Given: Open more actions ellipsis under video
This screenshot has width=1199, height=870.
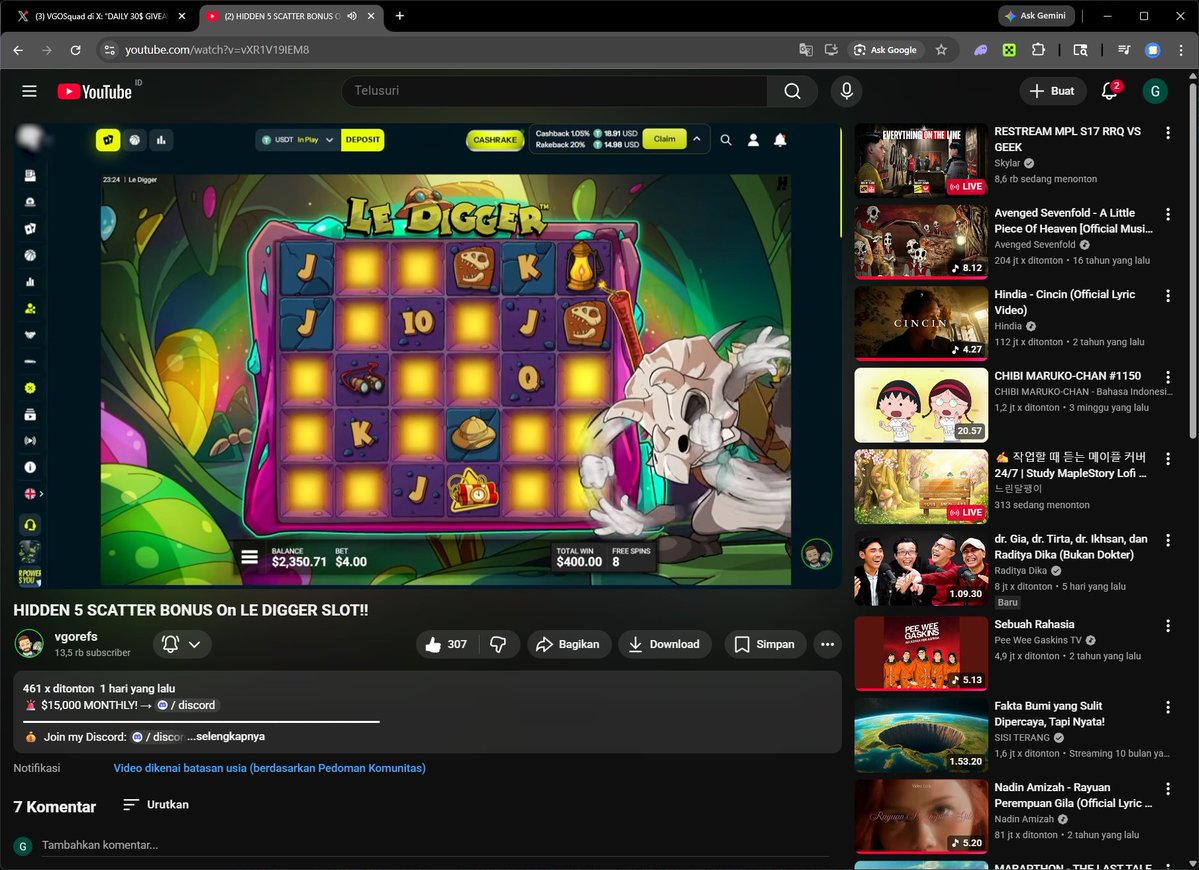Looking at the screenshot, I should click(x=827, y=644).
